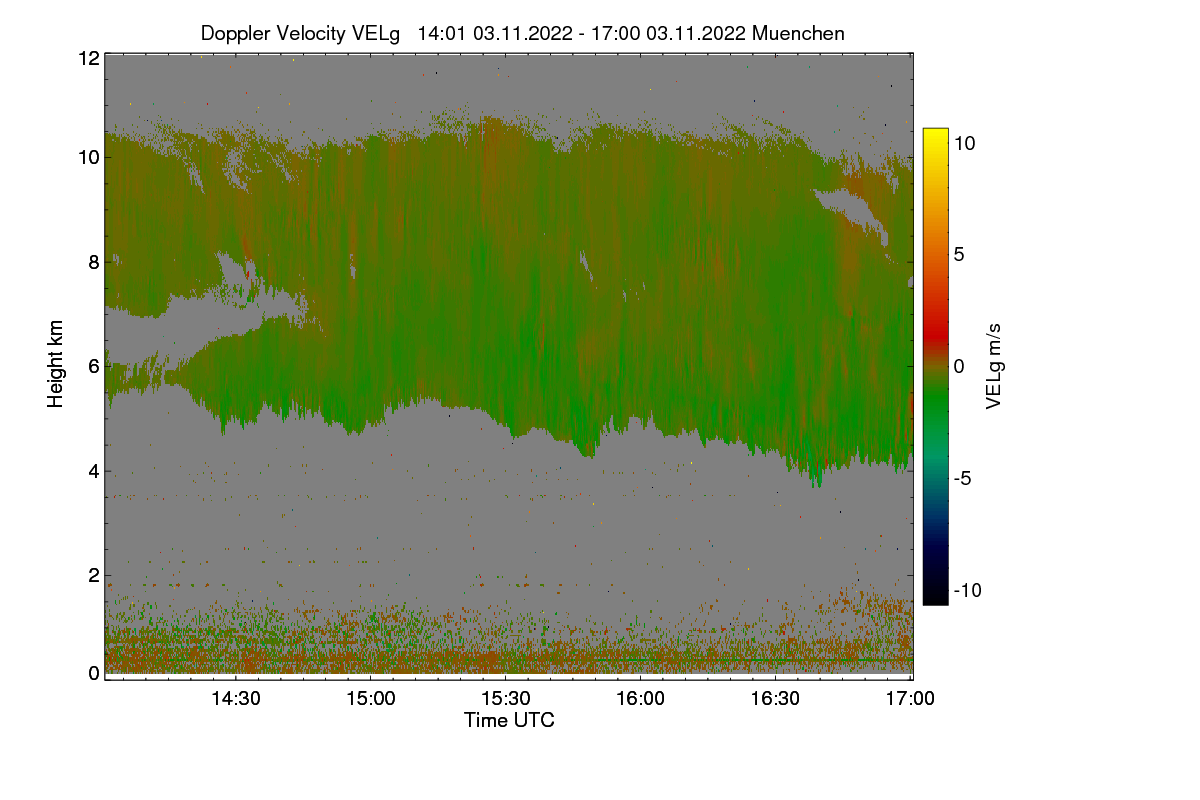Image resolution: width=1200 pixels, height=800 pixels.
Task: Click the height axis label 6
Action: click(94, 366)
